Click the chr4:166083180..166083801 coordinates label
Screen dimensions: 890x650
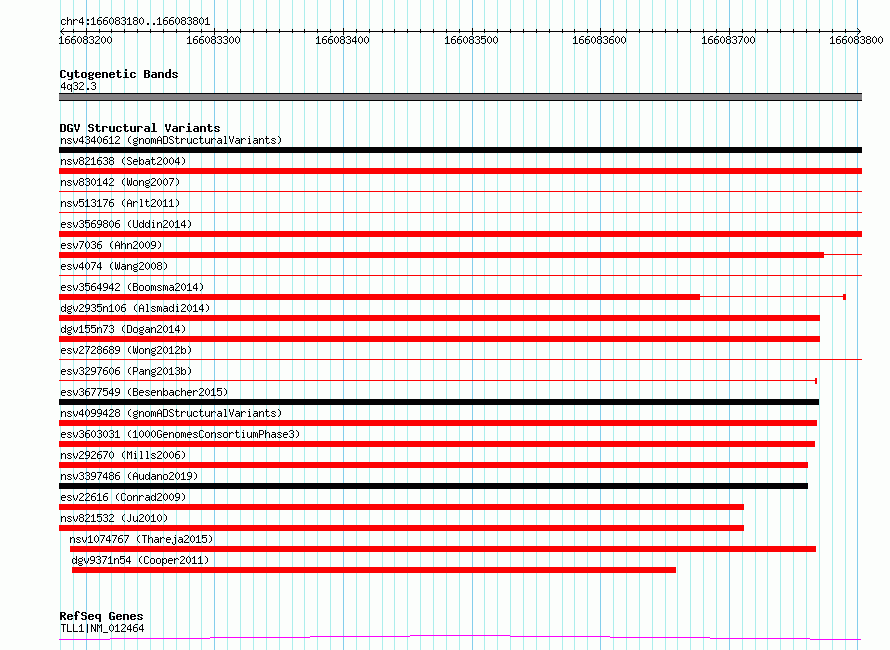pyautogui.click(x=135, y=22)
